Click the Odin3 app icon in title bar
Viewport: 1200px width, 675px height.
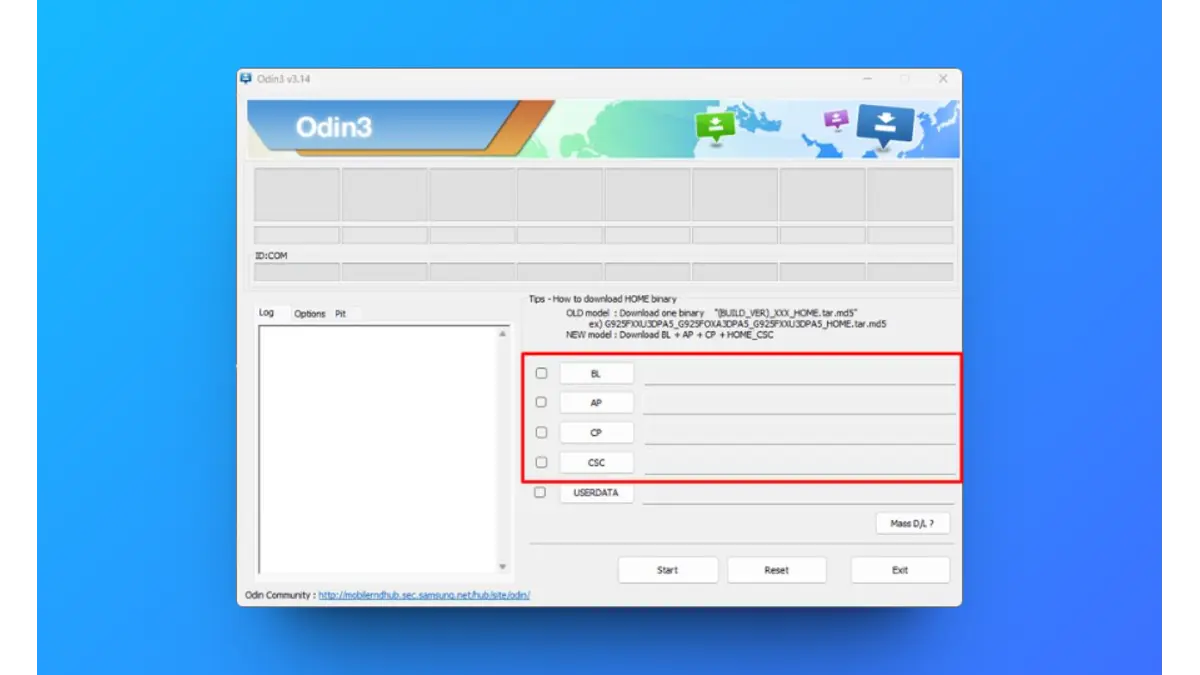click(x=246, y=79)
